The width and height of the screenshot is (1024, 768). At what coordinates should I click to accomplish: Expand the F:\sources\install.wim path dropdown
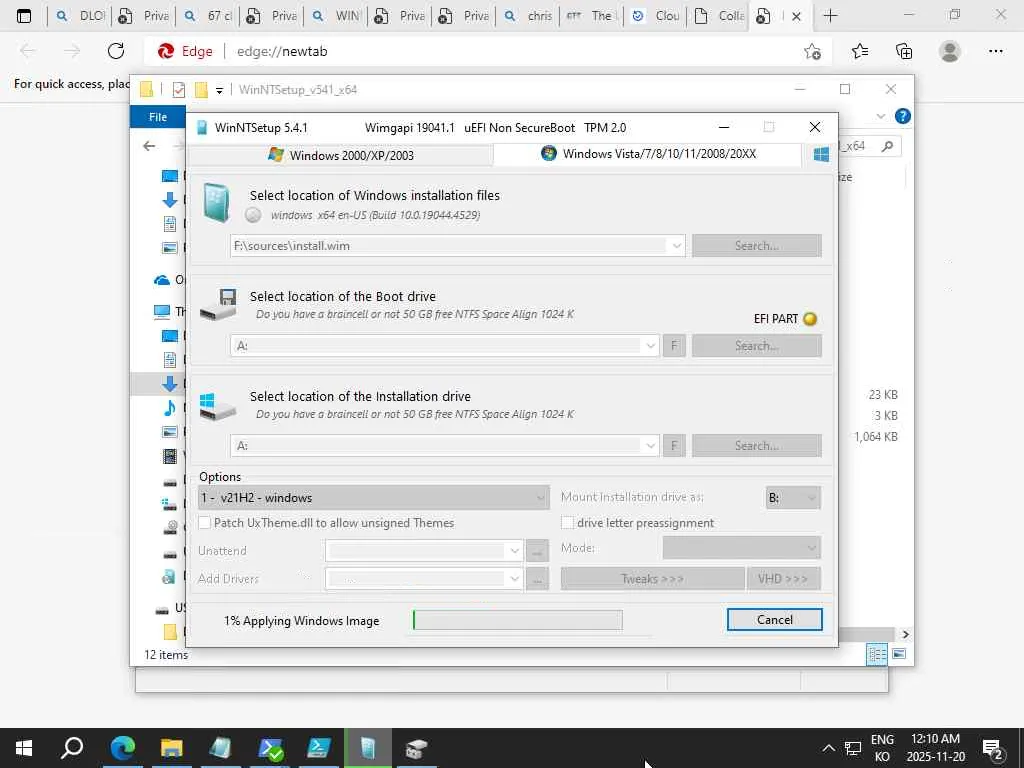(x=676, y=246)
